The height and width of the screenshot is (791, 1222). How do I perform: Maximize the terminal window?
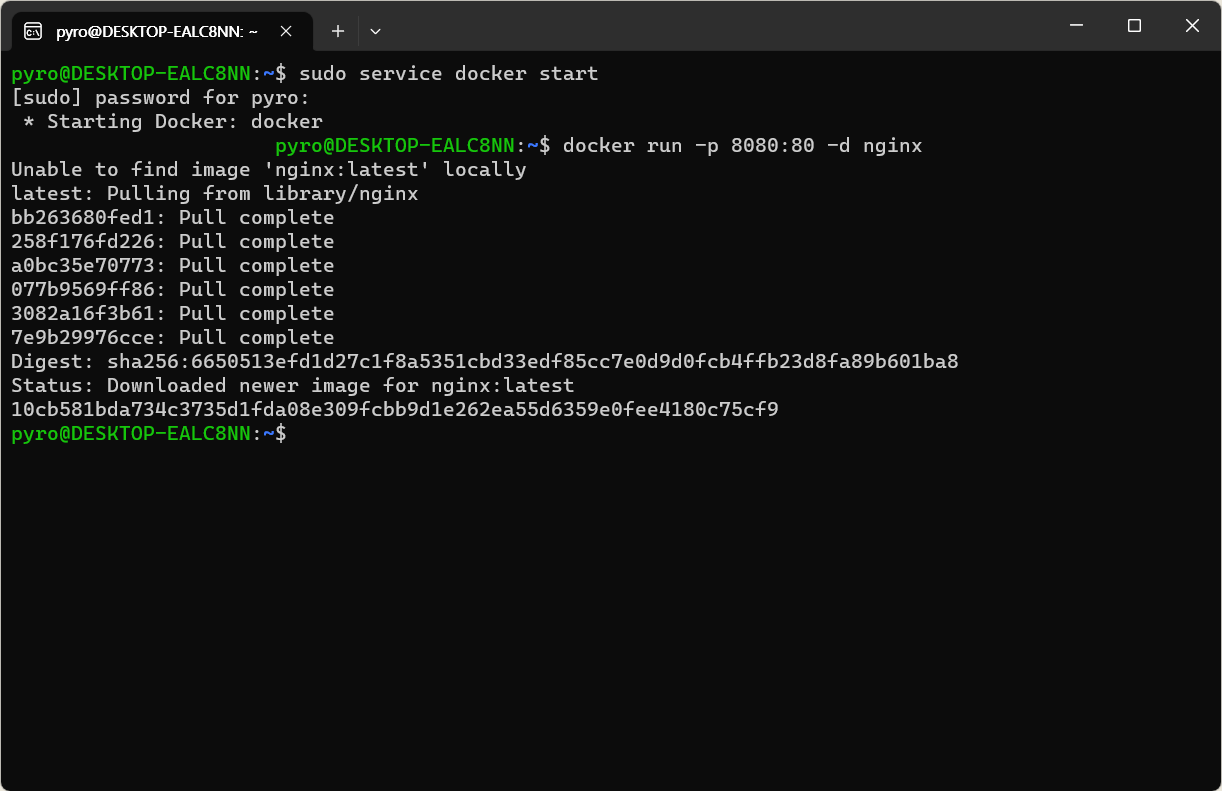click(1134, 26)
